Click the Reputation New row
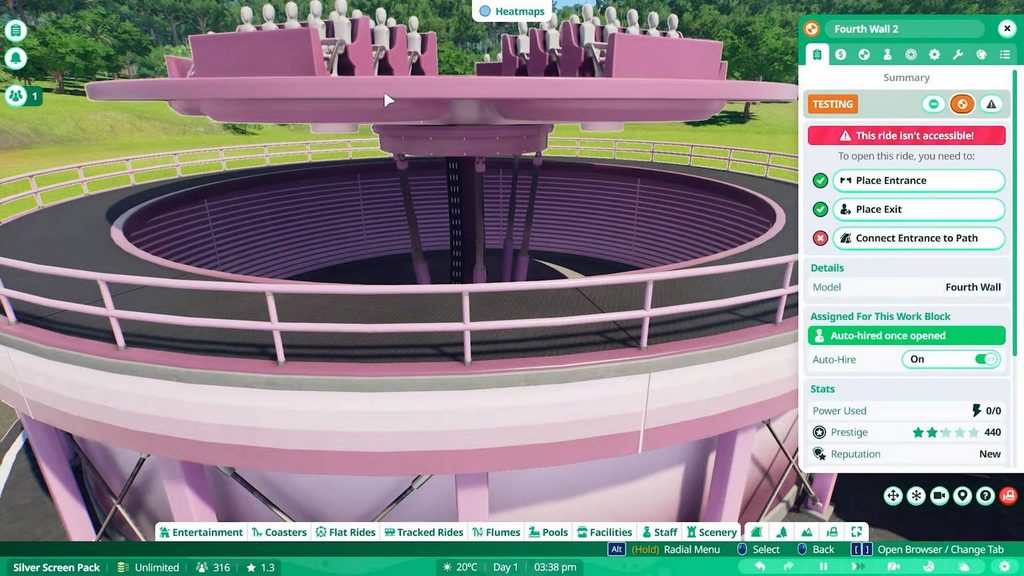The width and height of the screenshot is (1024, 576). (906, 454)
